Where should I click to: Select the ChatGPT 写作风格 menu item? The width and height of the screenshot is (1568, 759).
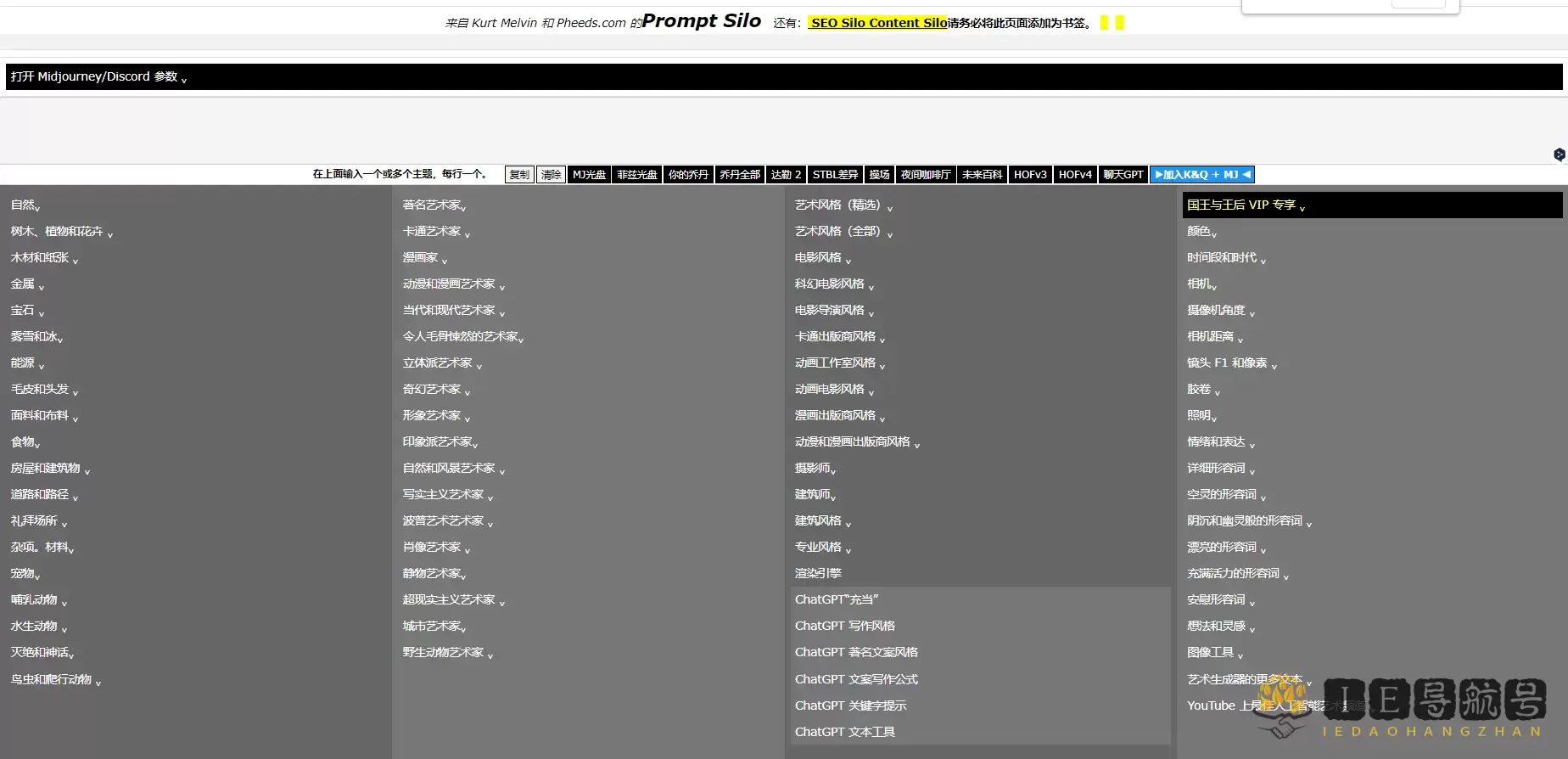[x=844, y=626]
